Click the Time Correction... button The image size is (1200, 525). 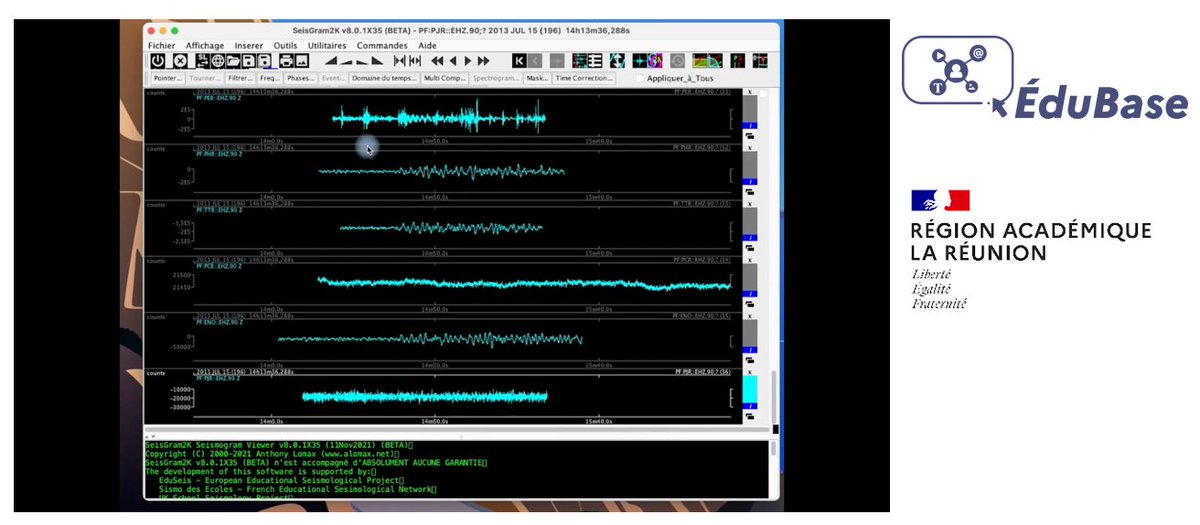pyautogui.click(x=584, y=78)
